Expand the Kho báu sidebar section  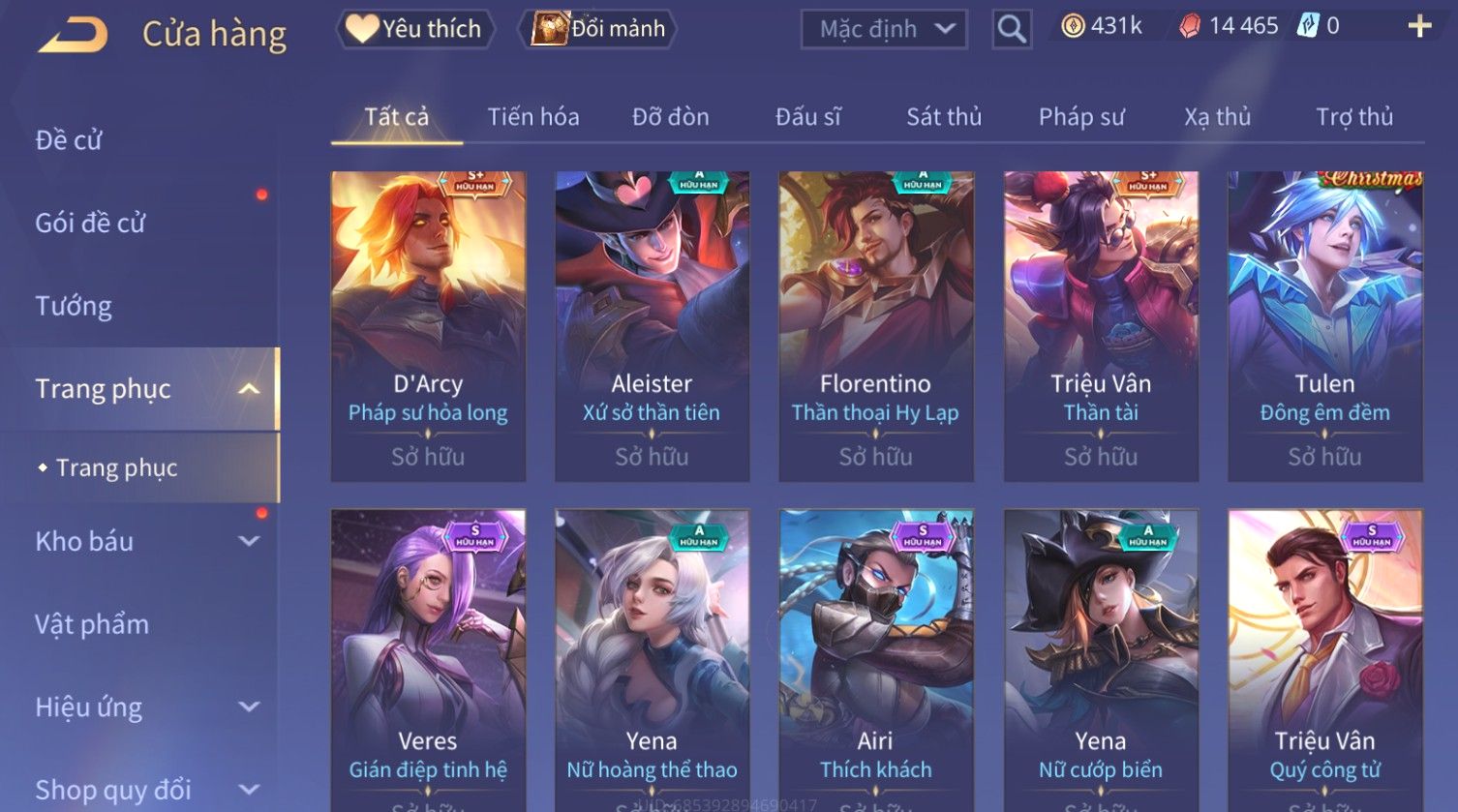coord(249,541)
